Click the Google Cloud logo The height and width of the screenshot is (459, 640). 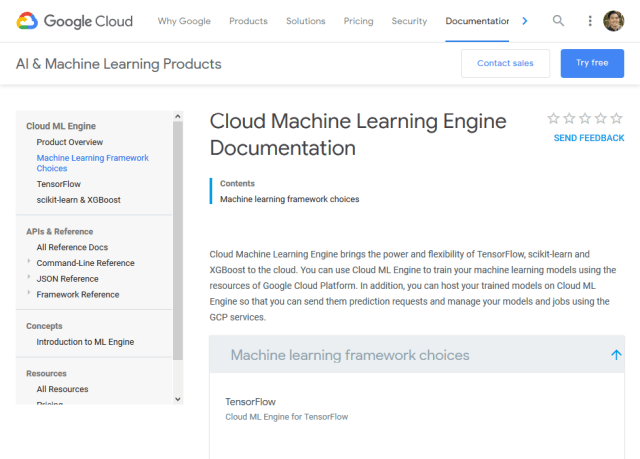pos(75,21)
